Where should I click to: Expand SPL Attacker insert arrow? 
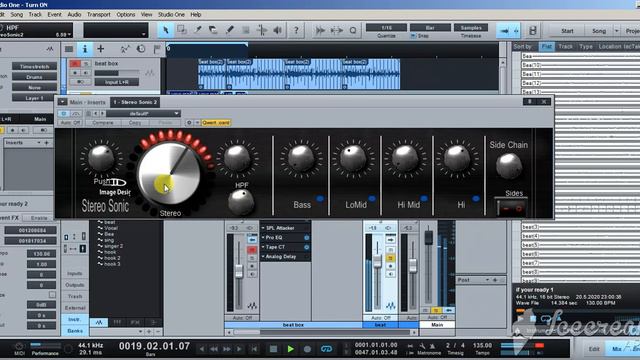click(263, 228)
